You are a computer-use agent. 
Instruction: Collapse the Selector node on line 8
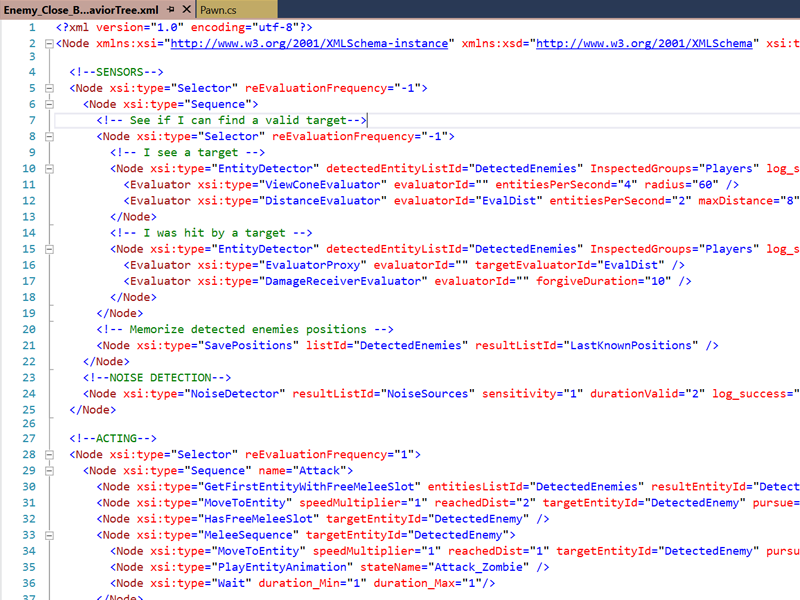click(49, 137)
